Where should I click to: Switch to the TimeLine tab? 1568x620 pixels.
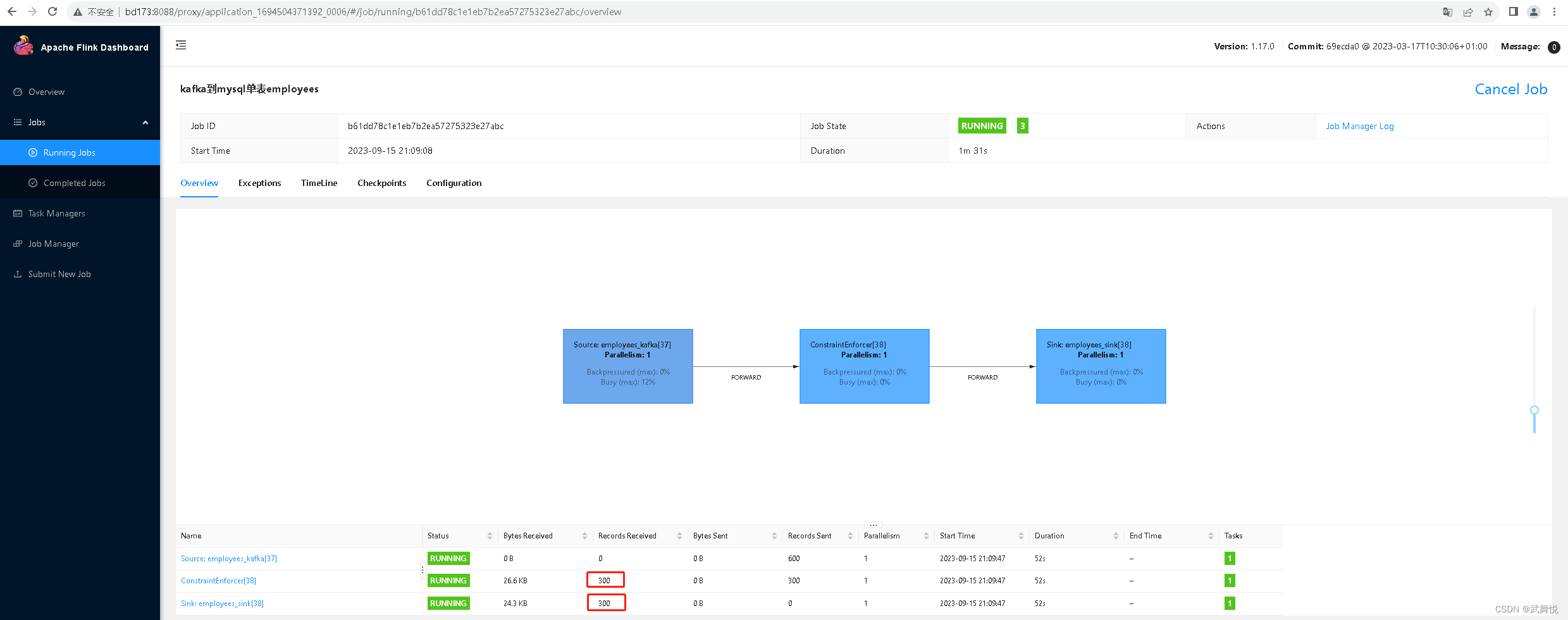point(319,183)
